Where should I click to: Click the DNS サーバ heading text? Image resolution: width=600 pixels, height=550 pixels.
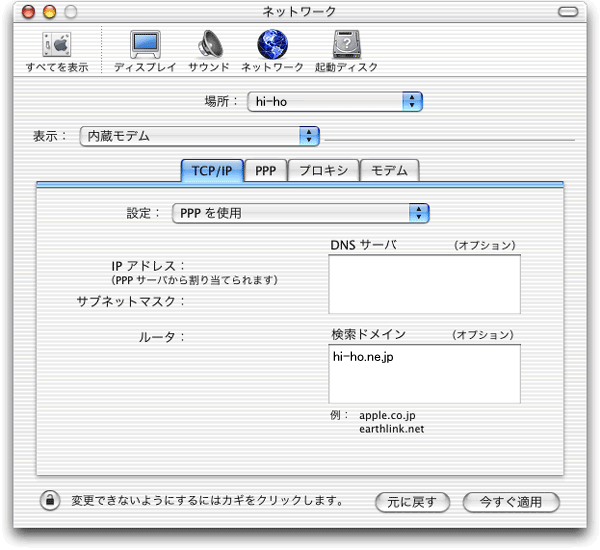(364, 245)
